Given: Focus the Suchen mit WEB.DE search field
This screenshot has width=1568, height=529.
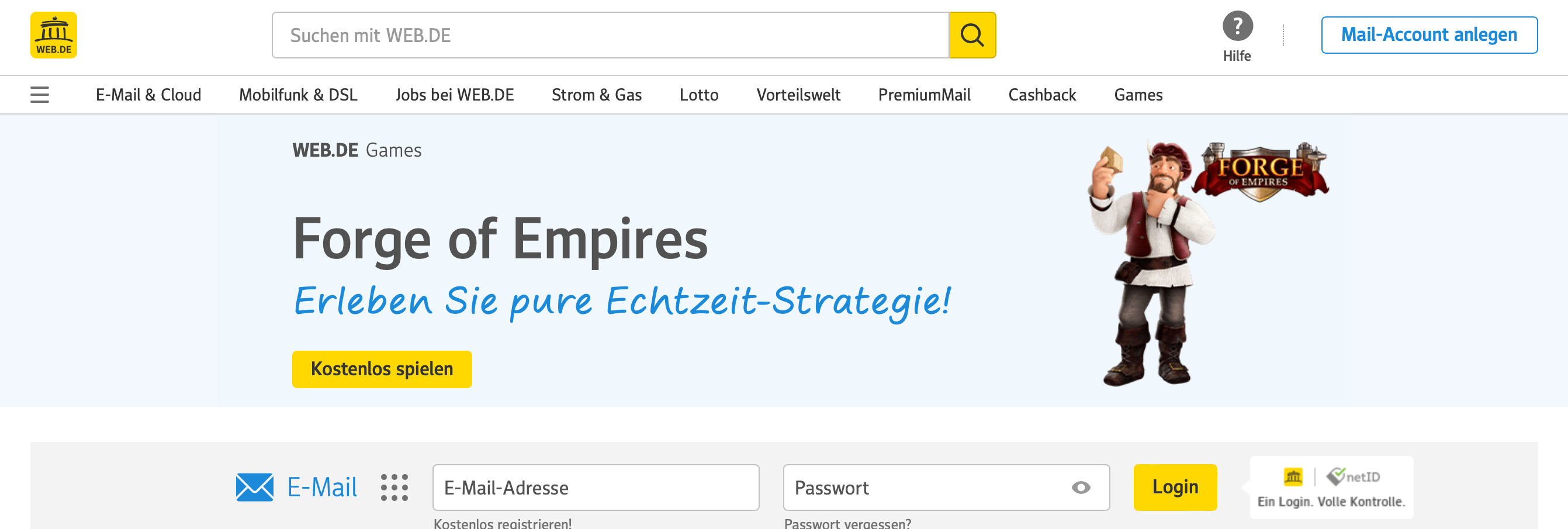Looking at the screenshot, I should [x=611, y=35].
